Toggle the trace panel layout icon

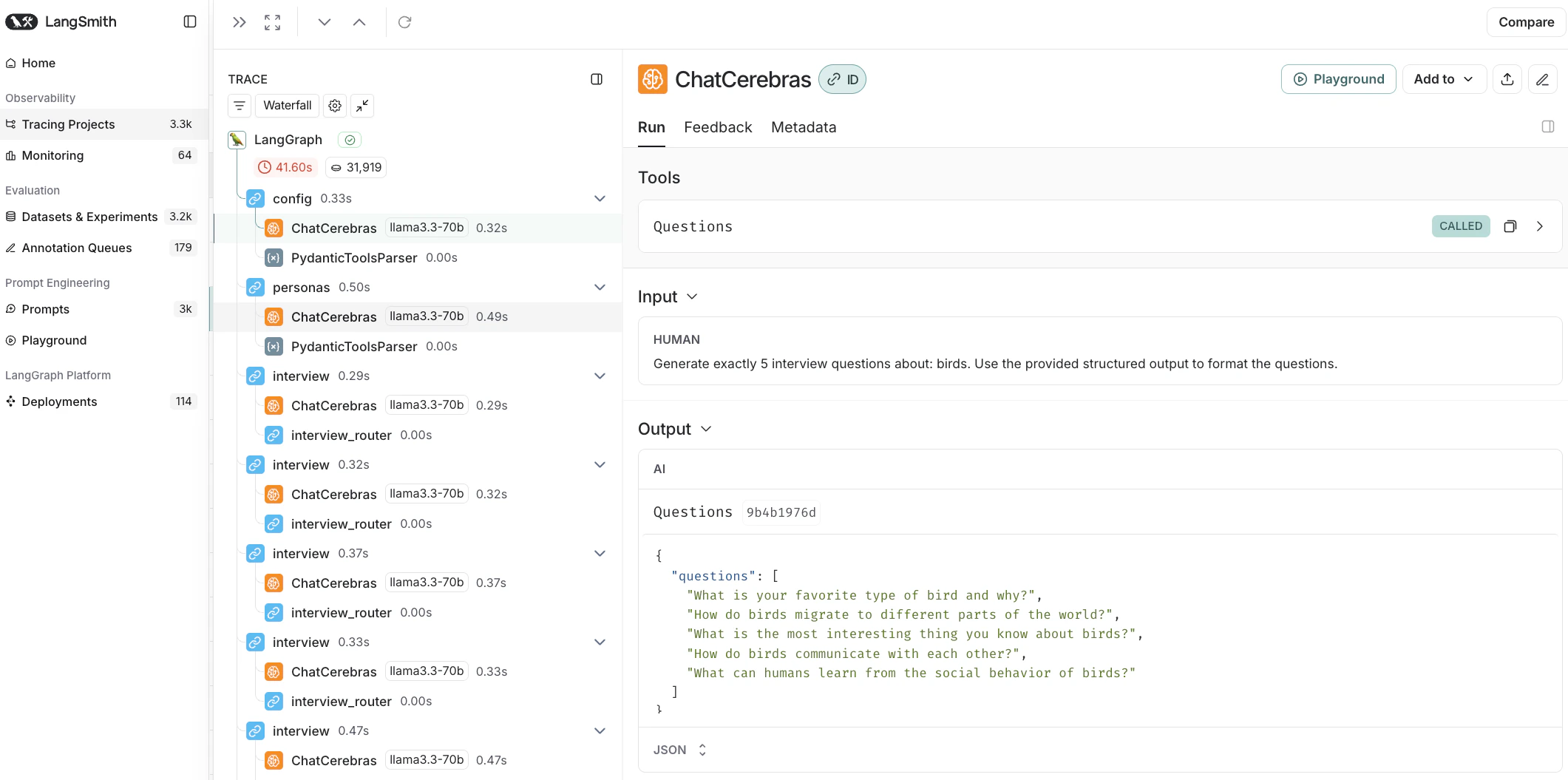tap(597, 79)
